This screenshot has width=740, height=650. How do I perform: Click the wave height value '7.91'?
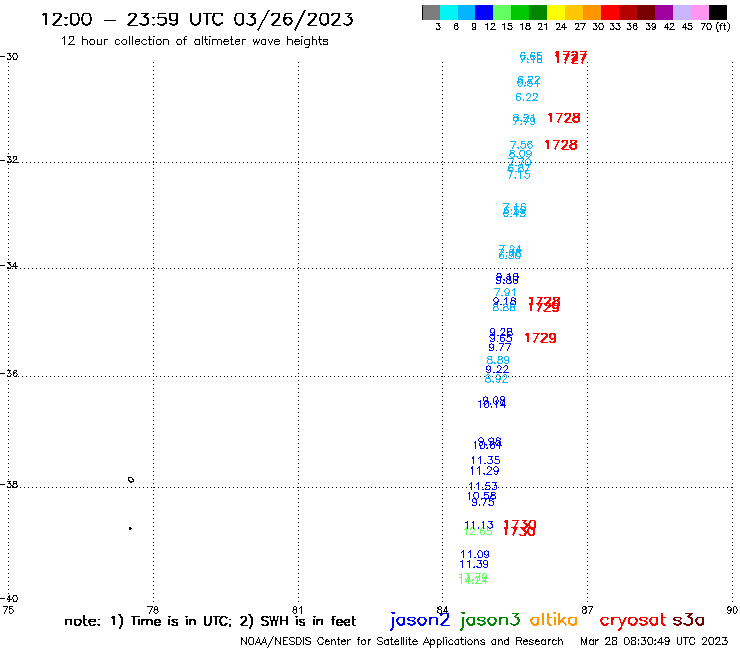505,293
